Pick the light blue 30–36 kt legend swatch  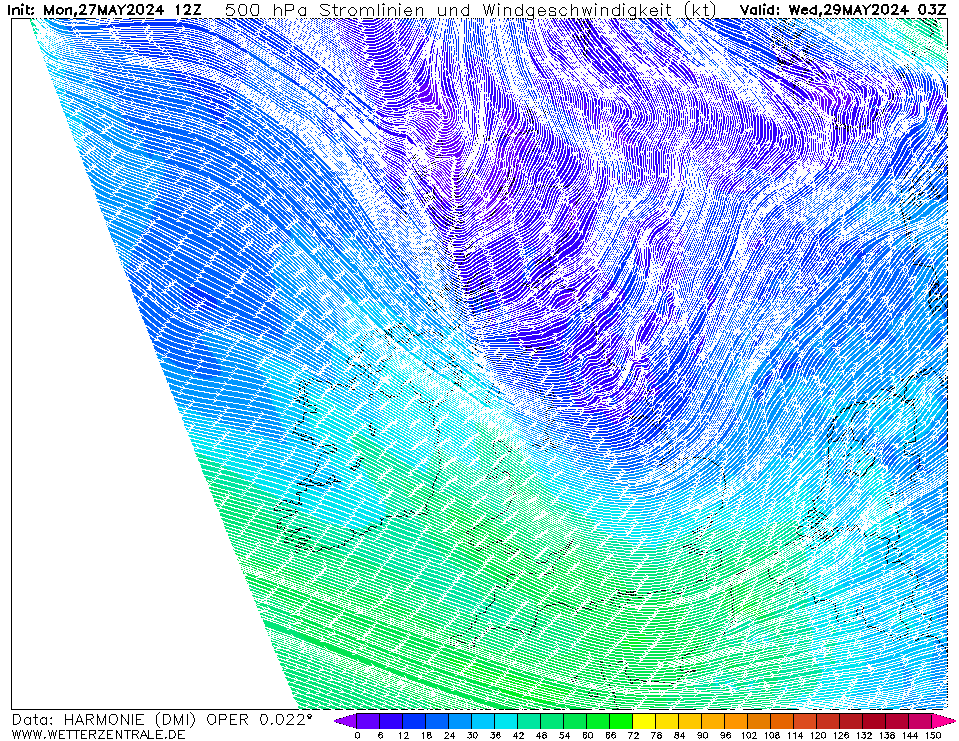[x=483, y=721]
